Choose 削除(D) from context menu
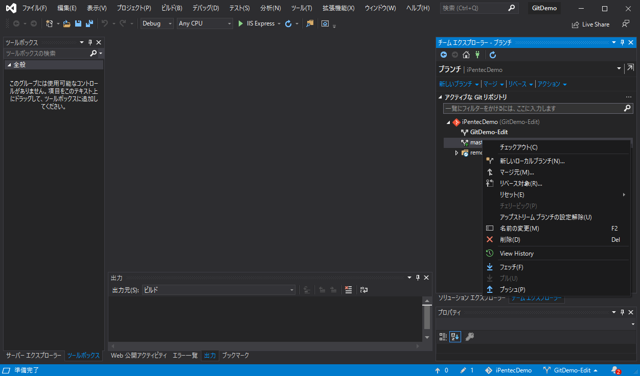The height and width of the screenshot is (376, 640). click(556, 240)
